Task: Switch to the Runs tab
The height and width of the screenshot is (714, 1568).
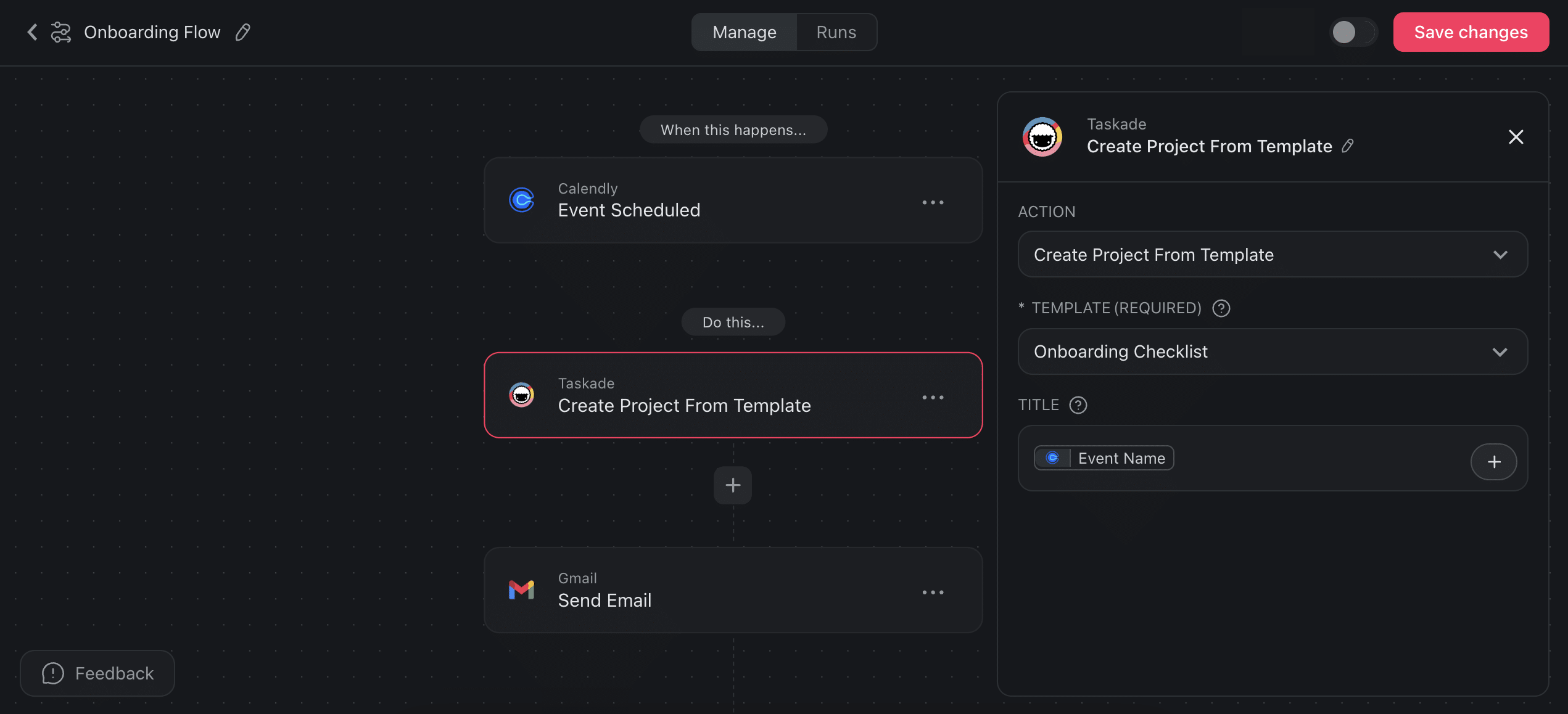Action: (836, 32)
